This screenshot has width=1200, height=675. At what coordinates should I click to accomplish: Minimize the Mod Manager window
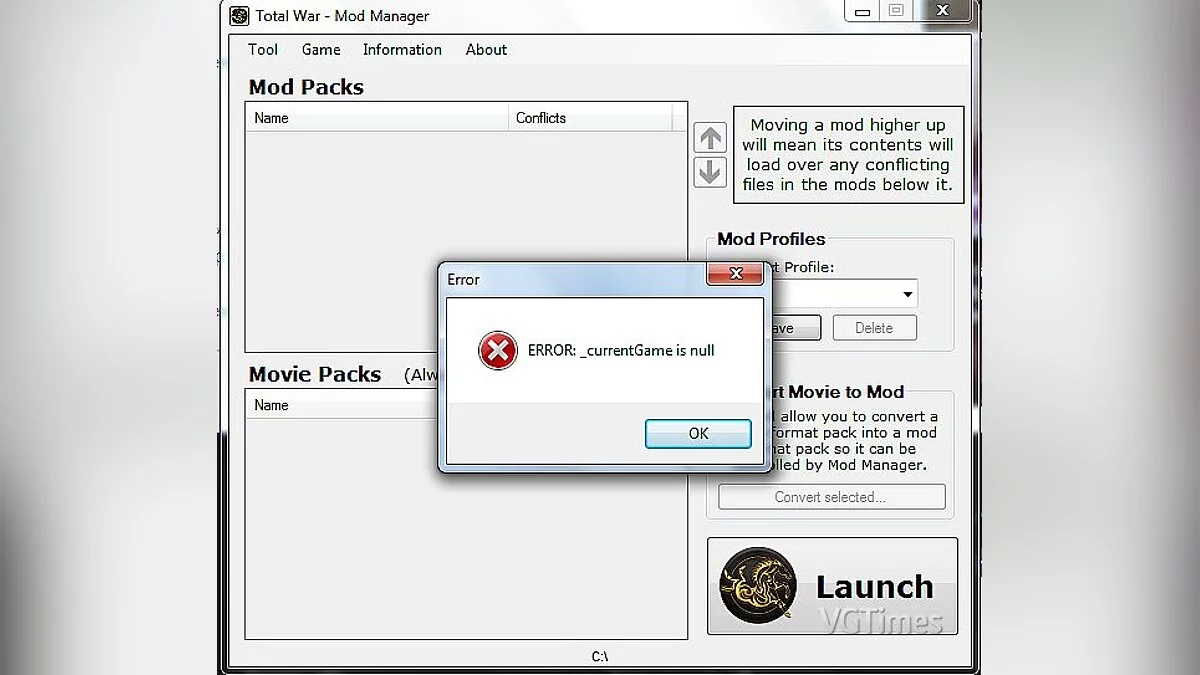862,11
